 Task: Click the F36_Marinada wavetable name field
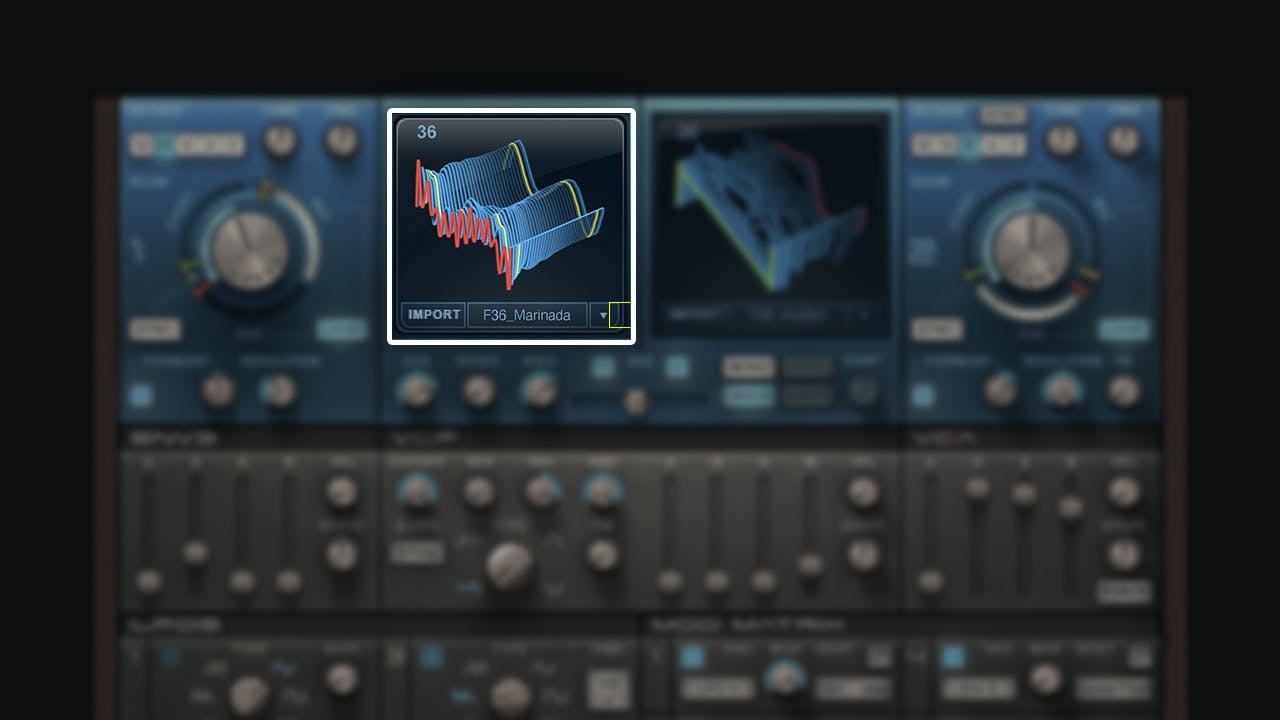tap(527, 315)
